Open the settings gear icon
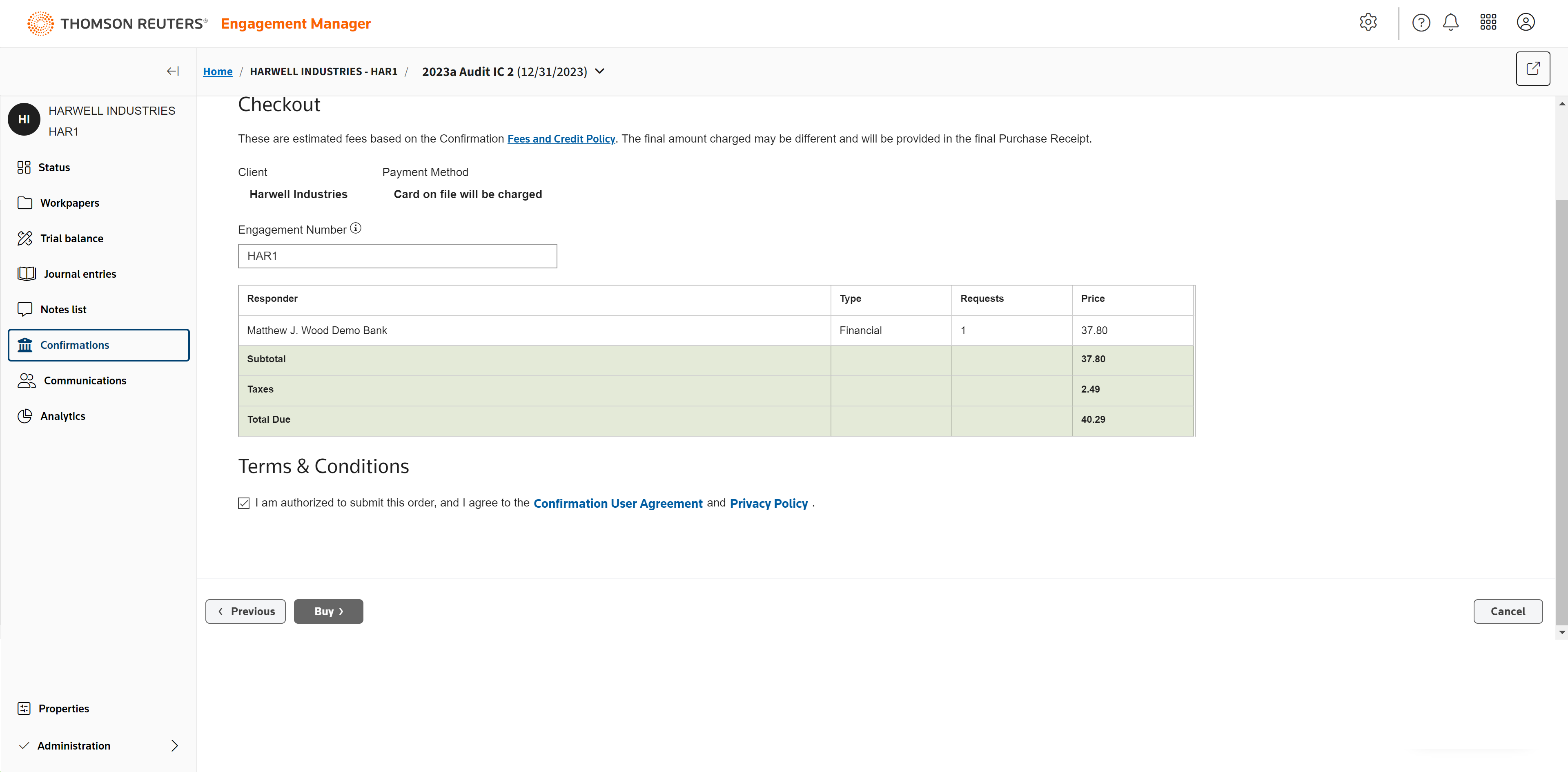The image size is (1568, 772). click(x=1368, y=22)
